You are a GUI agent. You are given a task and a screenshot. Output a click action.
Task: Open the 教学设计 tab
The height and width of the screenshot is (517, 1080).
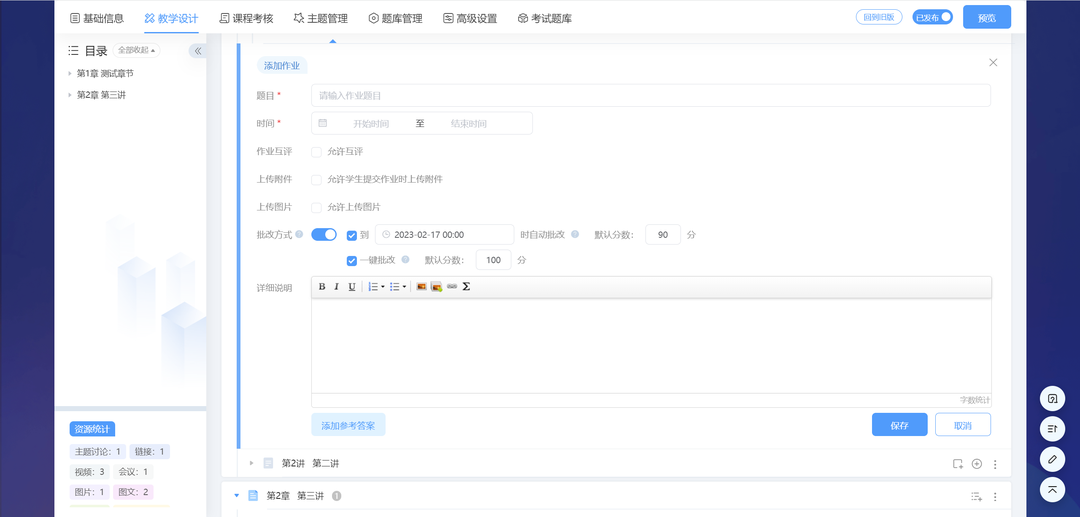(x=172, y=19)
